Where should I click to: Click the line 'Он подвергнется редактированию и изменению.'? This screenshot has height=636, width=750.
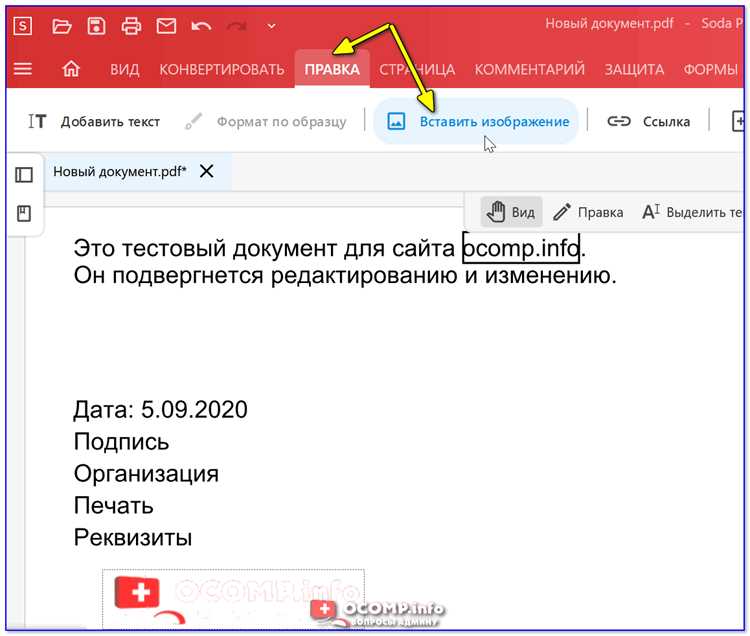(x=345, y=276)
